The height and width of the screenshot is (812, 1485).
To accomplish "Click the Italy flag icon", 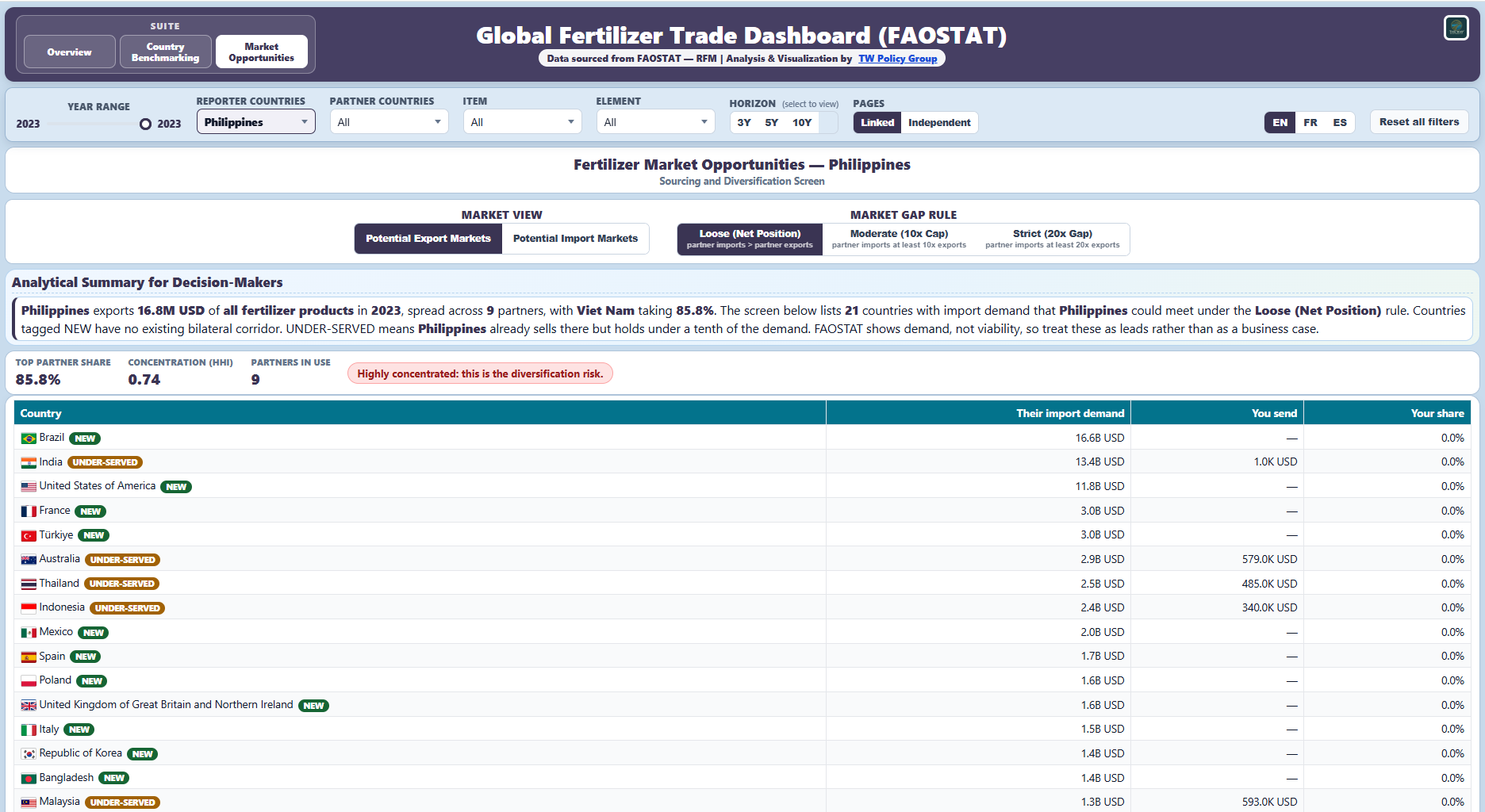I will pyautogui.click(x=29, y=730).
